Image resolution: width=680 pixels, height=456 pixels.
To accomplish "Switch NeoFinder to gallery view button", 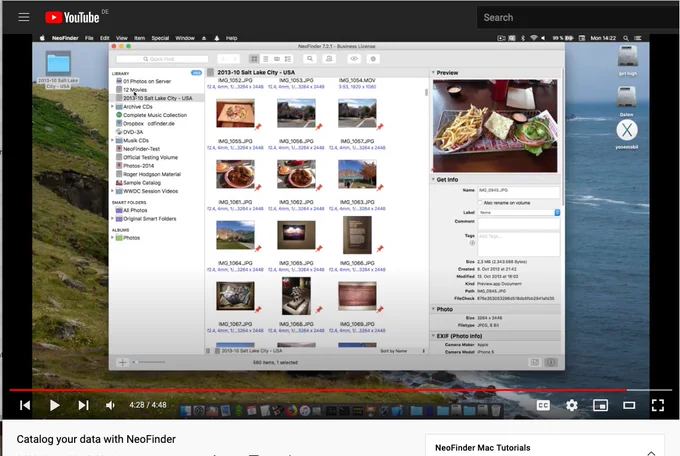I will click(277, 59).
